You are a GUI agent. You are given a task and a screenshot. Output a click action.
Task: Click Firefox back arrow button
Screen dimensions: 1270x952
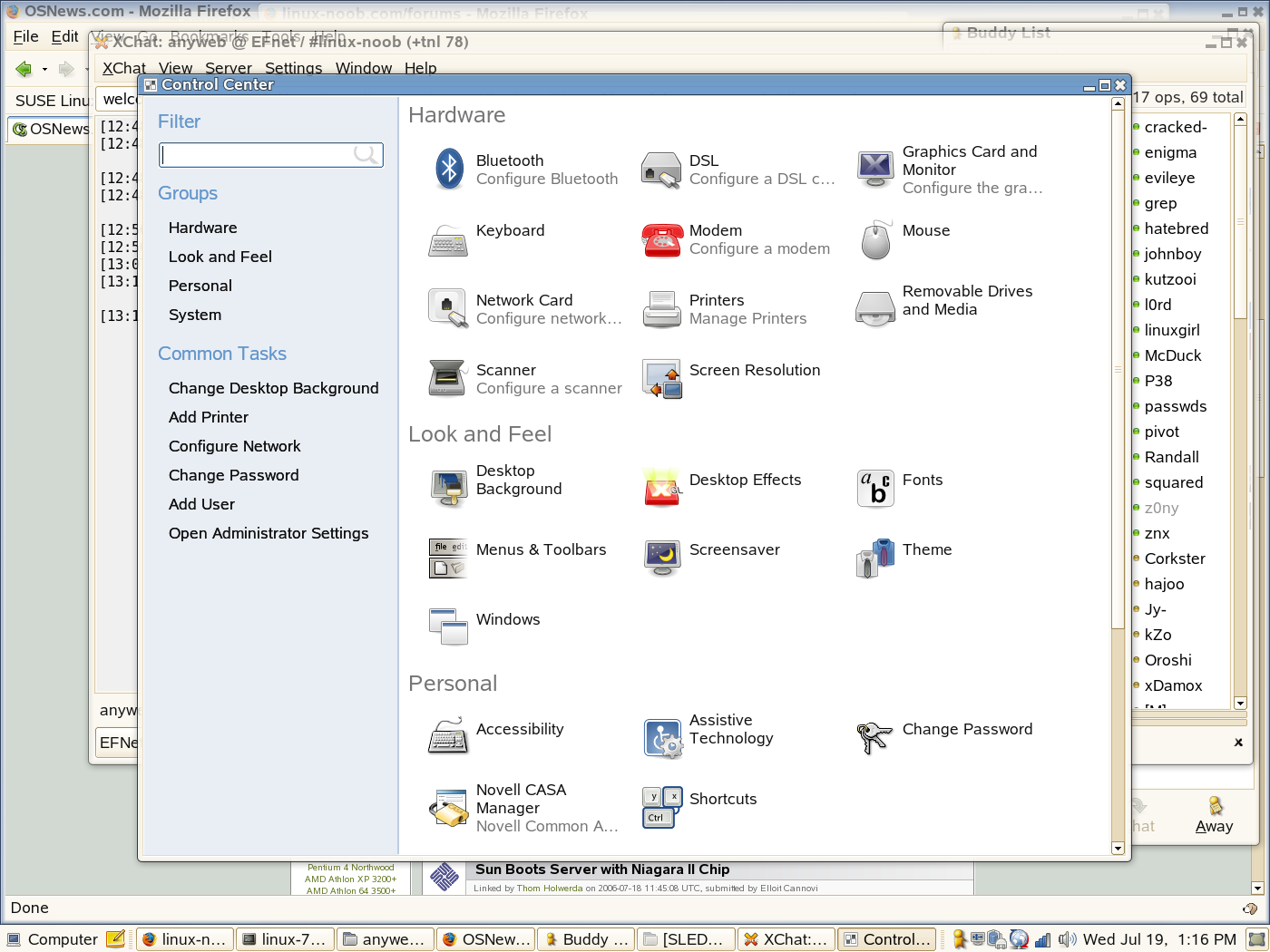point(24,69)
